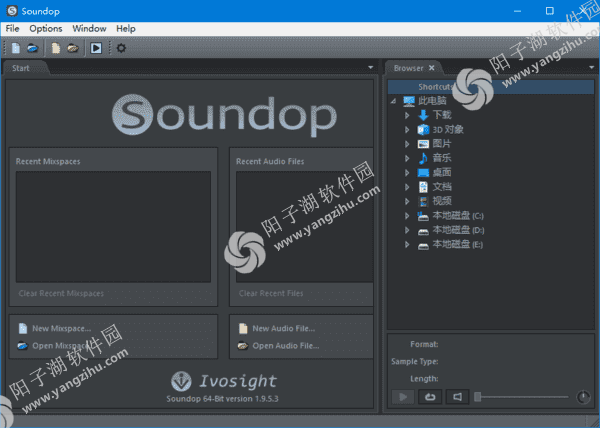Image resolution: width=600 pixels, height=428 pixels.
Task: Expand the 音乐 folder node
Action: coord(407,158)
